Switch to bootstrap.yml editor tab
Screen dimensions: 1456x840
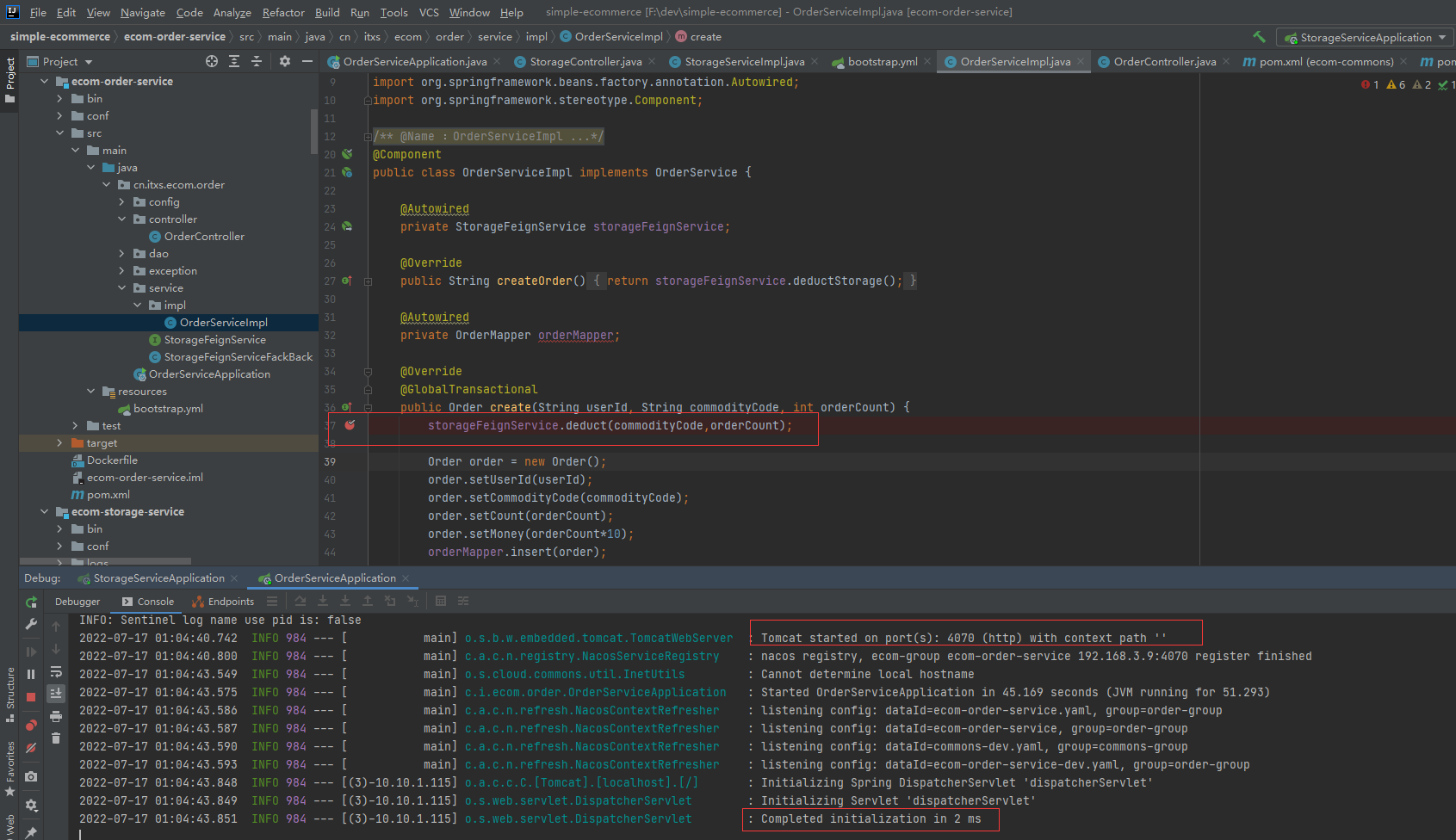coord(883,61)
